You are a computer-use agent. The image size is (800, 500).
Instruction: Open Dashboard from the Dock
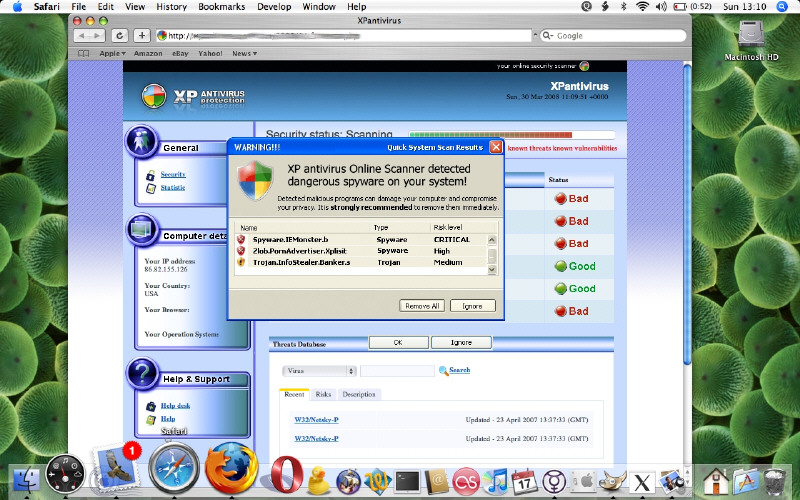coord(65,475)
